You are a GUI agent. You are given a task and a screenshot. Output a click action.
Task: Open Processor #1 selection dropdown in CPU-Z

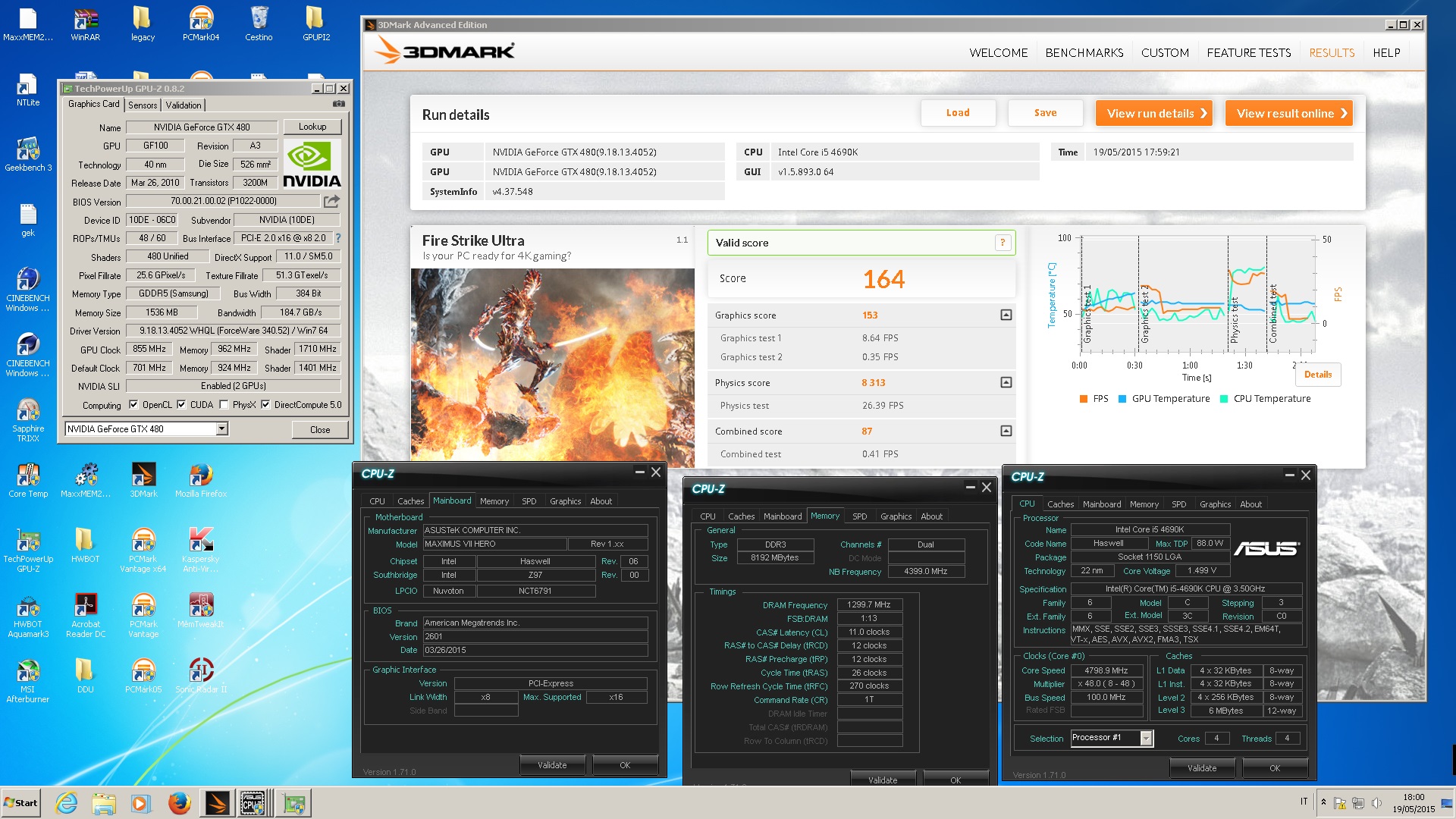point(1146,739)
